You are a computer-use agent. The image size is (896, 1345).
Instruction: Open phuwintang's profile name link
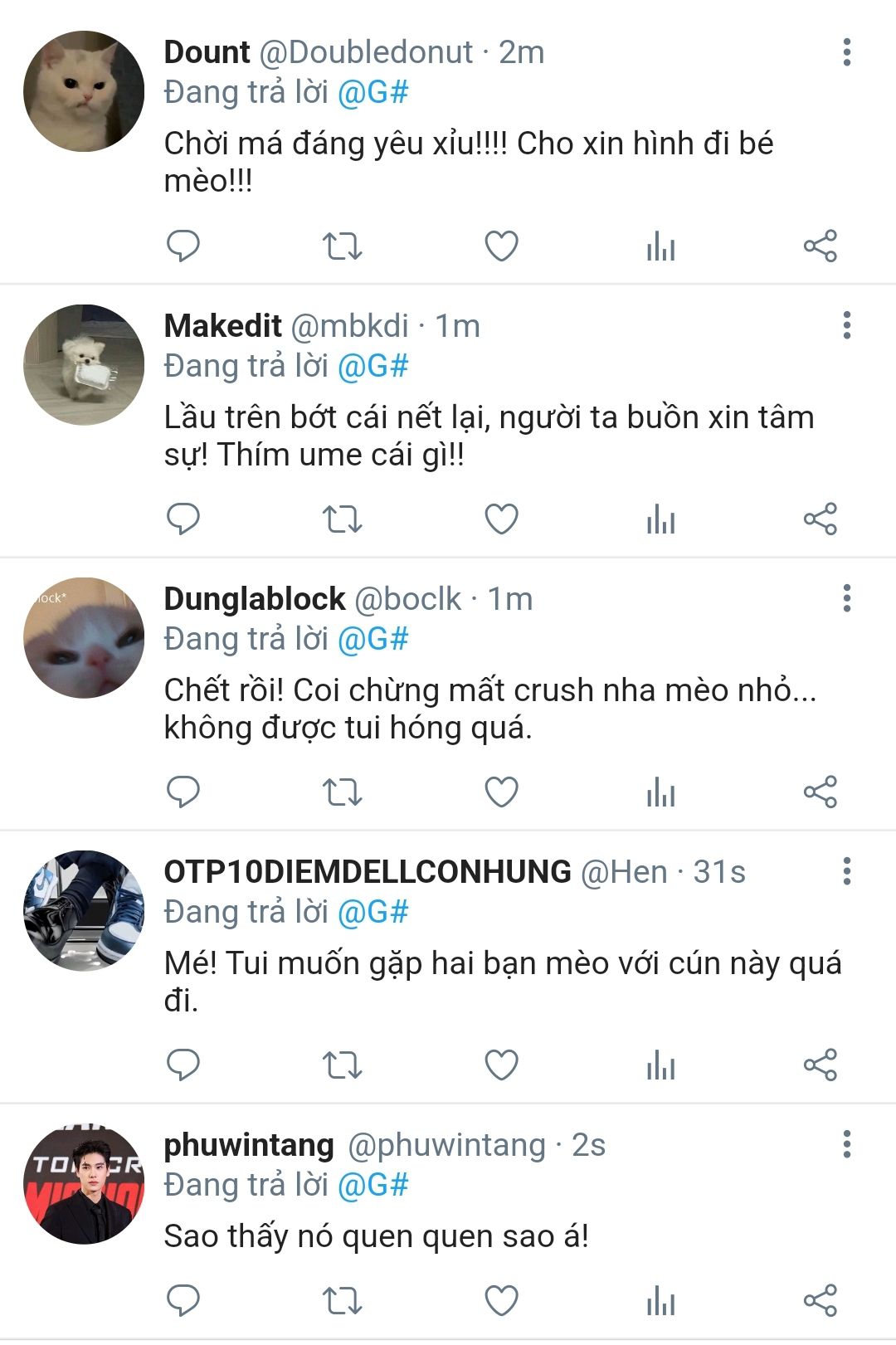coord(249,1145)
